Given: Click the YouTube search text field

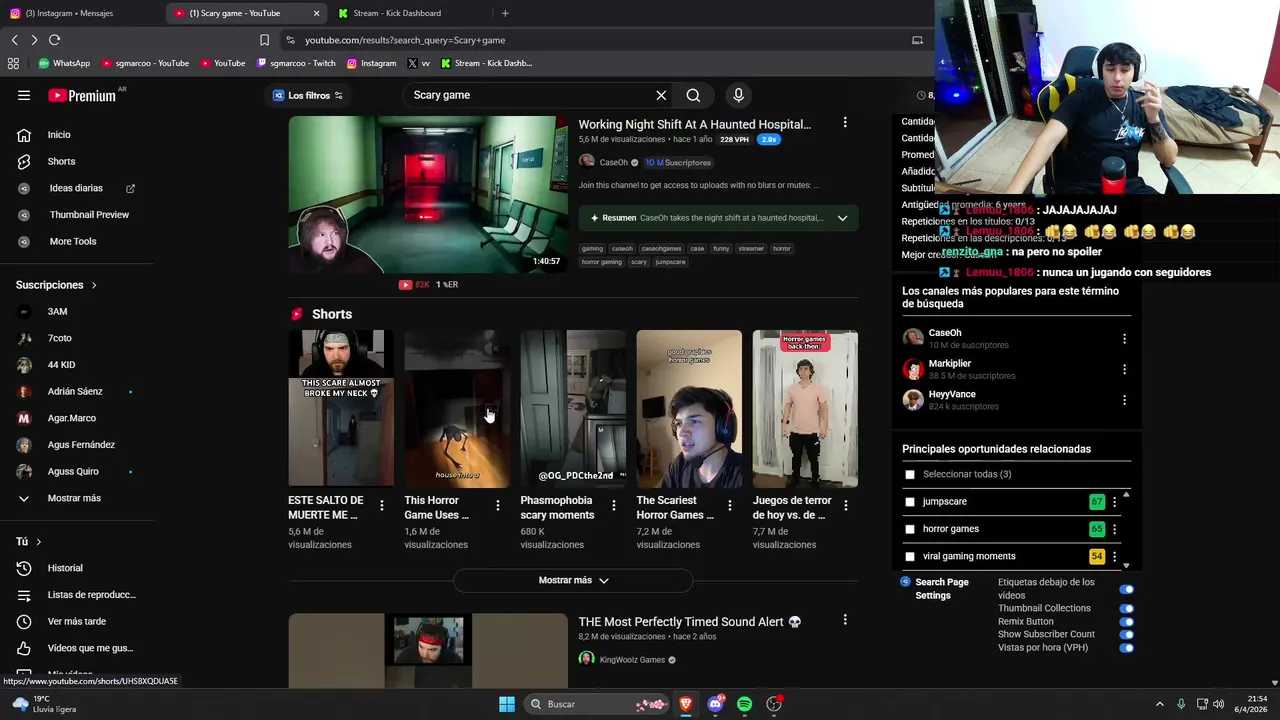Looking at the screenshot, I should (x=530, y=95).
